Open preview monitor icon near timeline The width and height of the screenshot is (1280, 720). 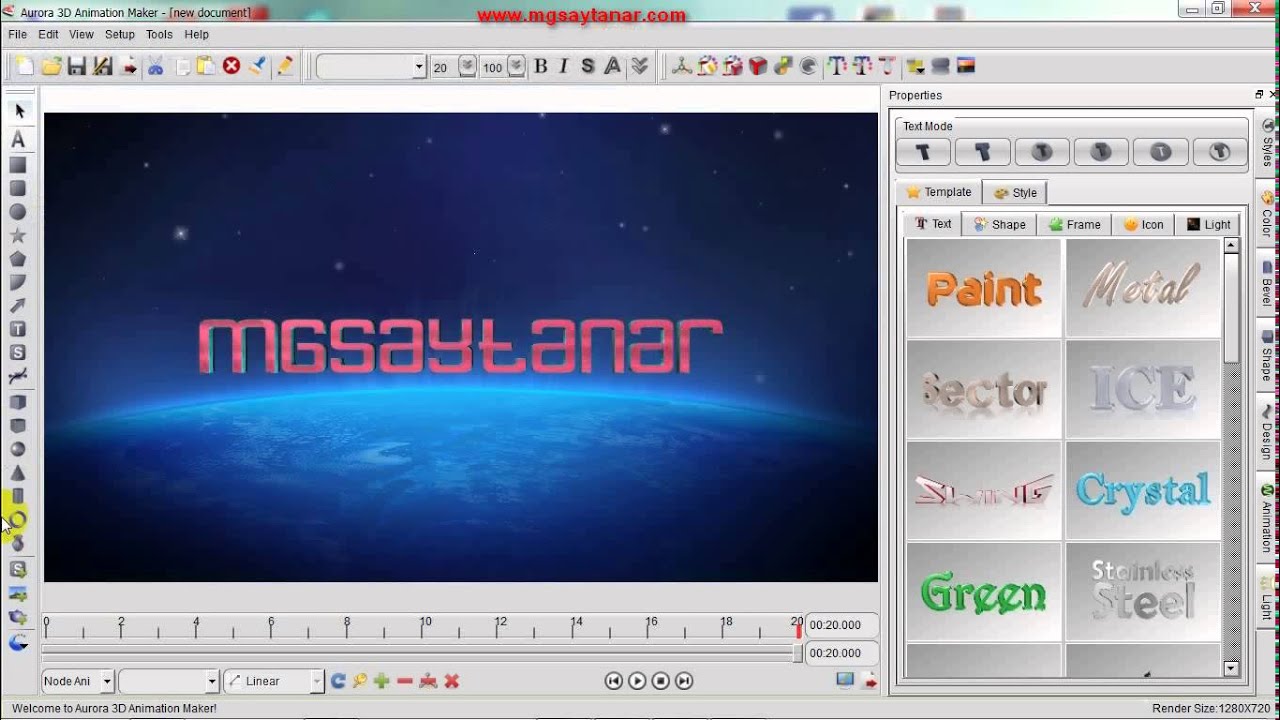[x=845, y=681]
